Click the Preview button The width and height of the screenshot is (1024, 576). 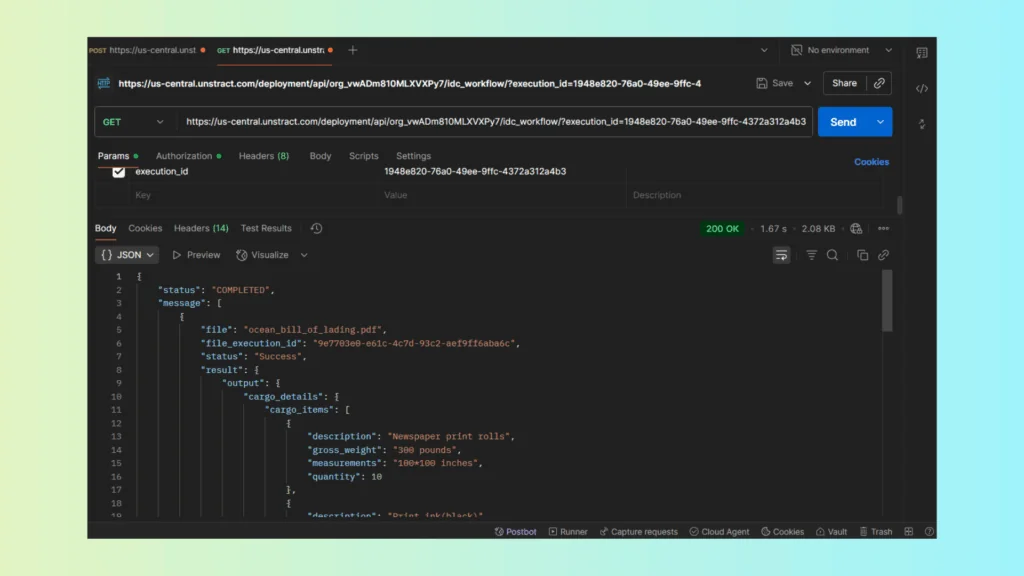coord(196,255)
